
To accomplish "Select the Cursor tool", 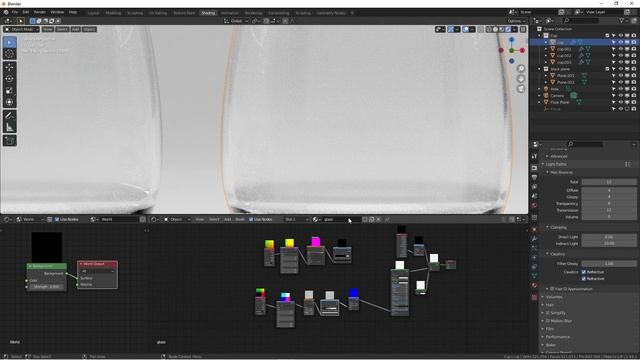I will (10, 54).
